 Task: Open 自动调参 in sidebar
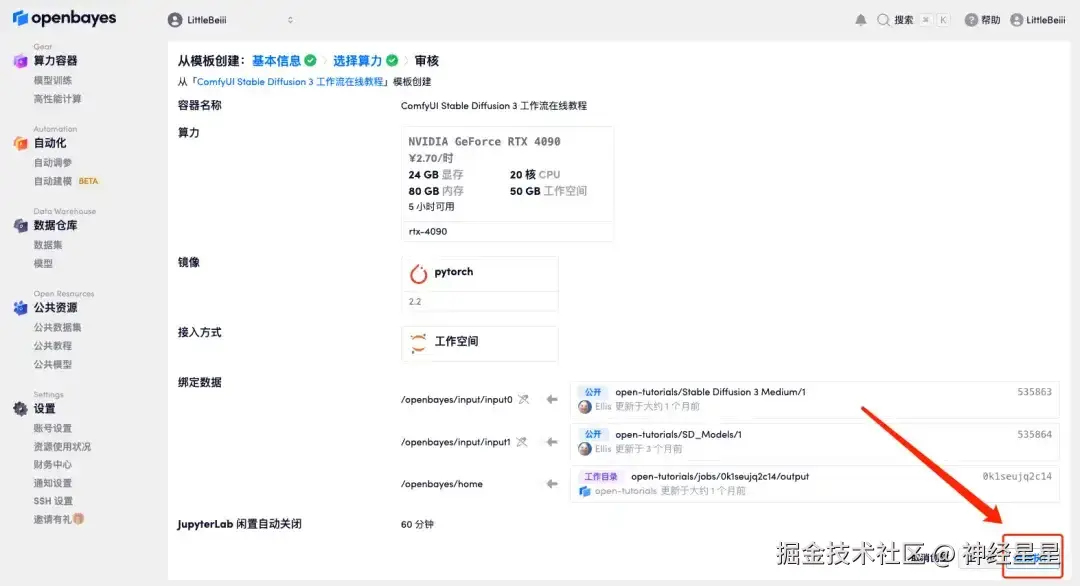coord(52,163)
